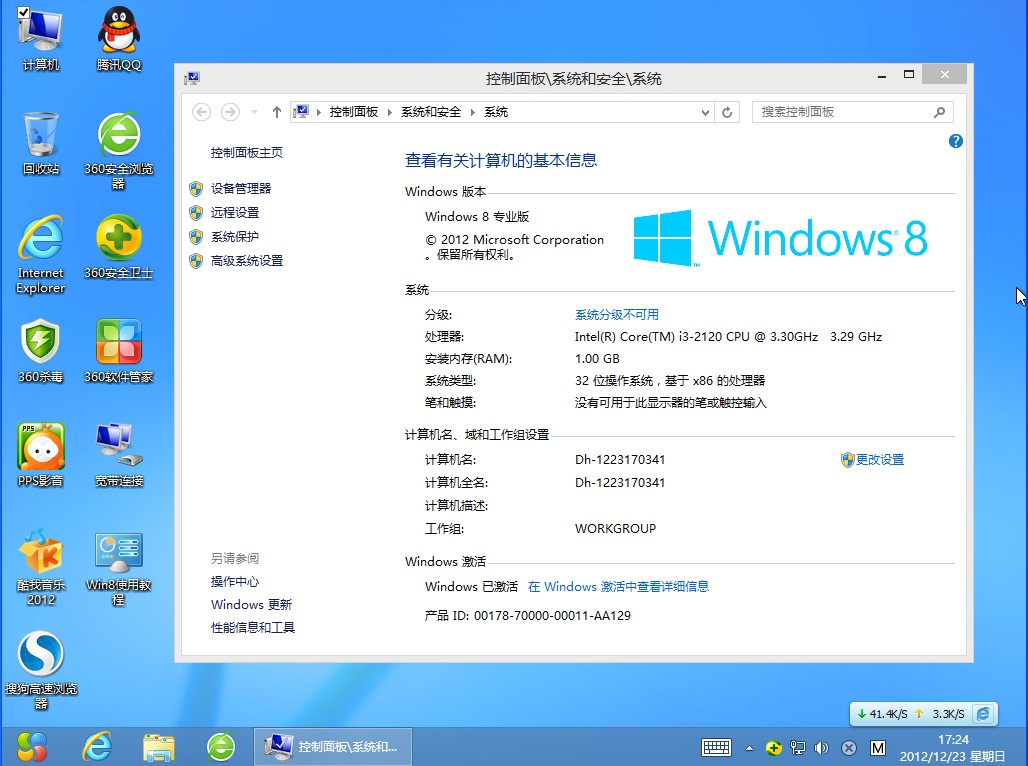Viewport: 1028px width, 766px height.
Task: Click the 360 green plus tray icon
Action: (774, 748)
